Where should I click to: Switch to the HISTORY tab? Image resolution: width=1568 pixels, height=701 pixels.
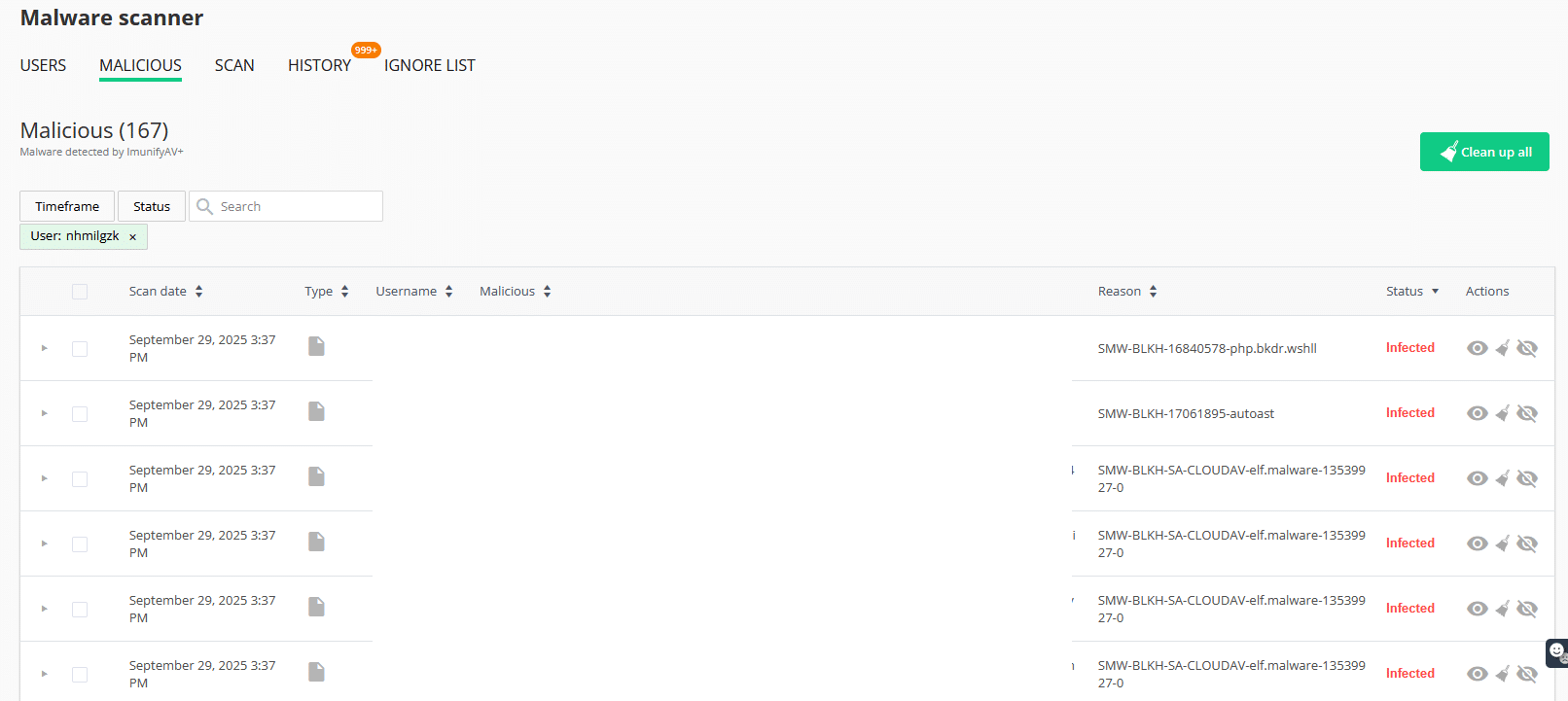(319, 65)
